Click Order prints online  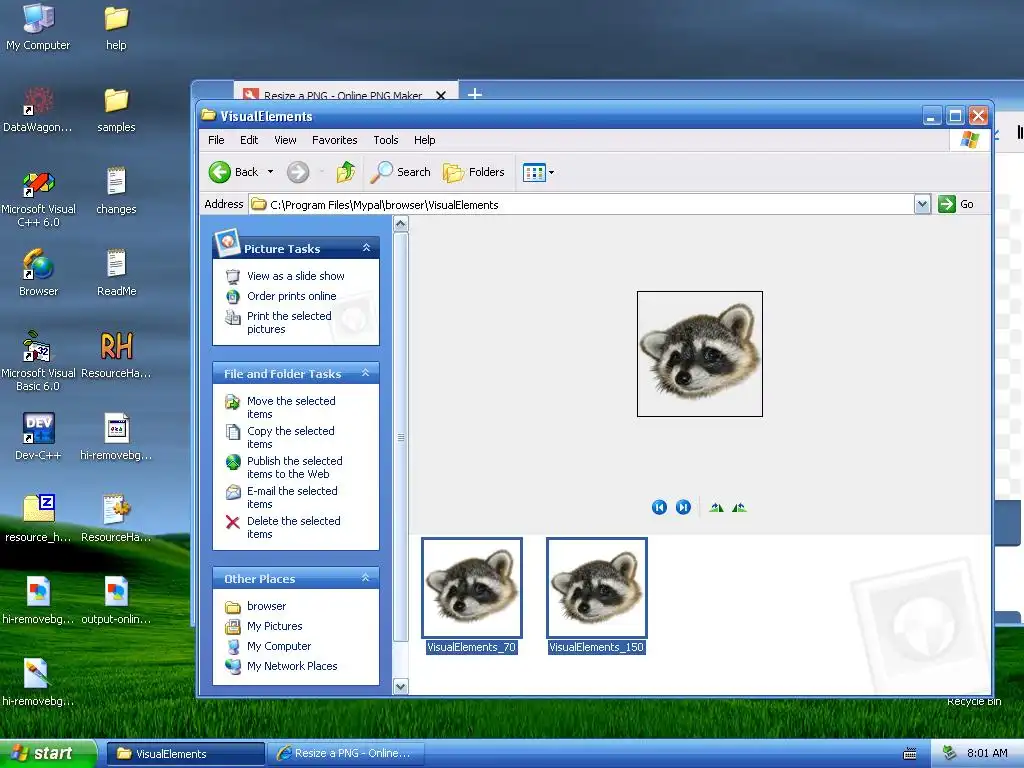point(291,296)
